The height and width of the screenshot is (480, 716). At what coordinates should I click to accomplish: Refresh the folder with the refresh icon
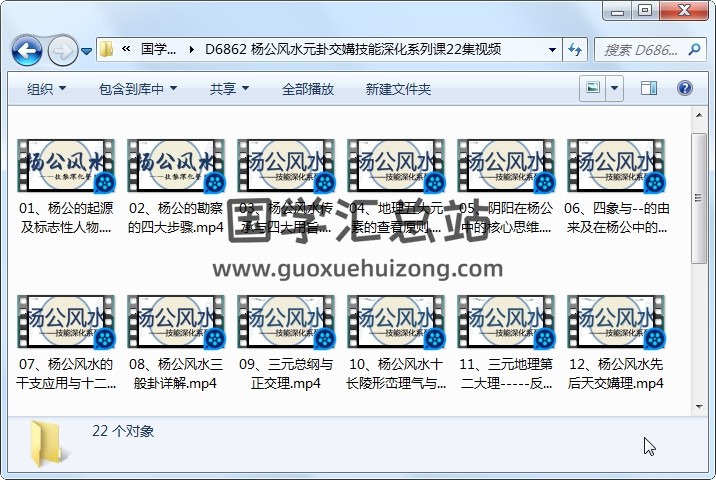(575, 49)
